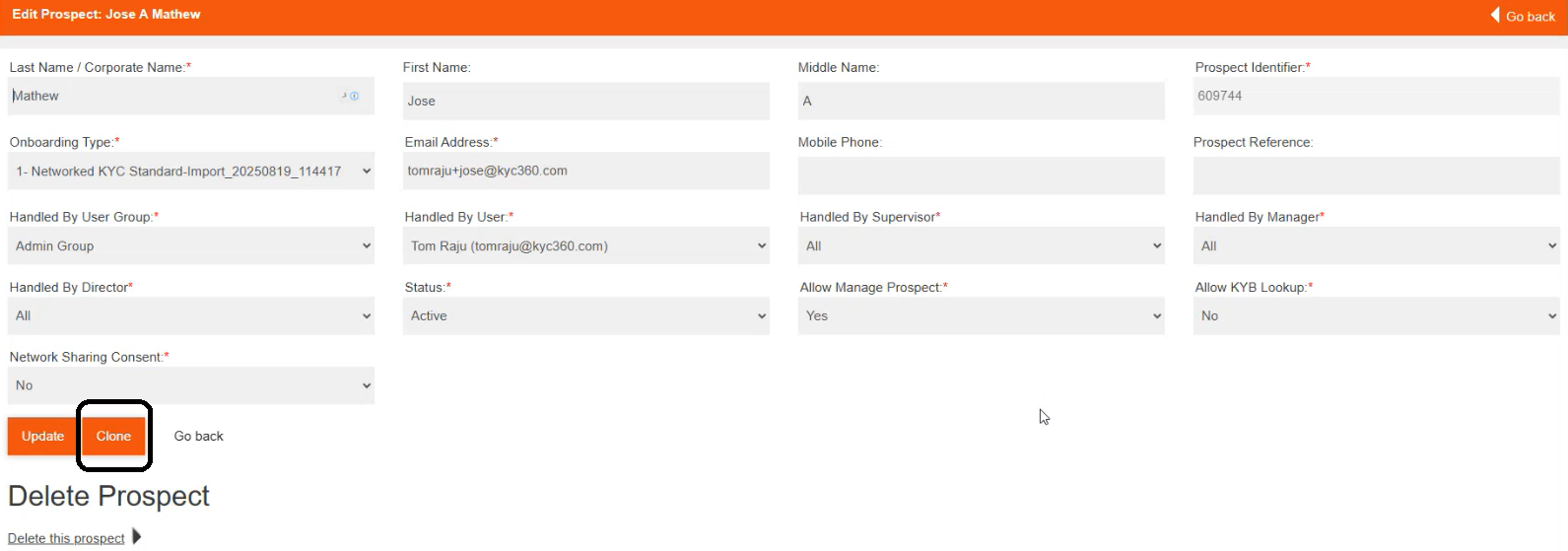This screenshot has height=551, width=1568.
Task: Click the Mobile Phone label
Action: tap(840, 142)
